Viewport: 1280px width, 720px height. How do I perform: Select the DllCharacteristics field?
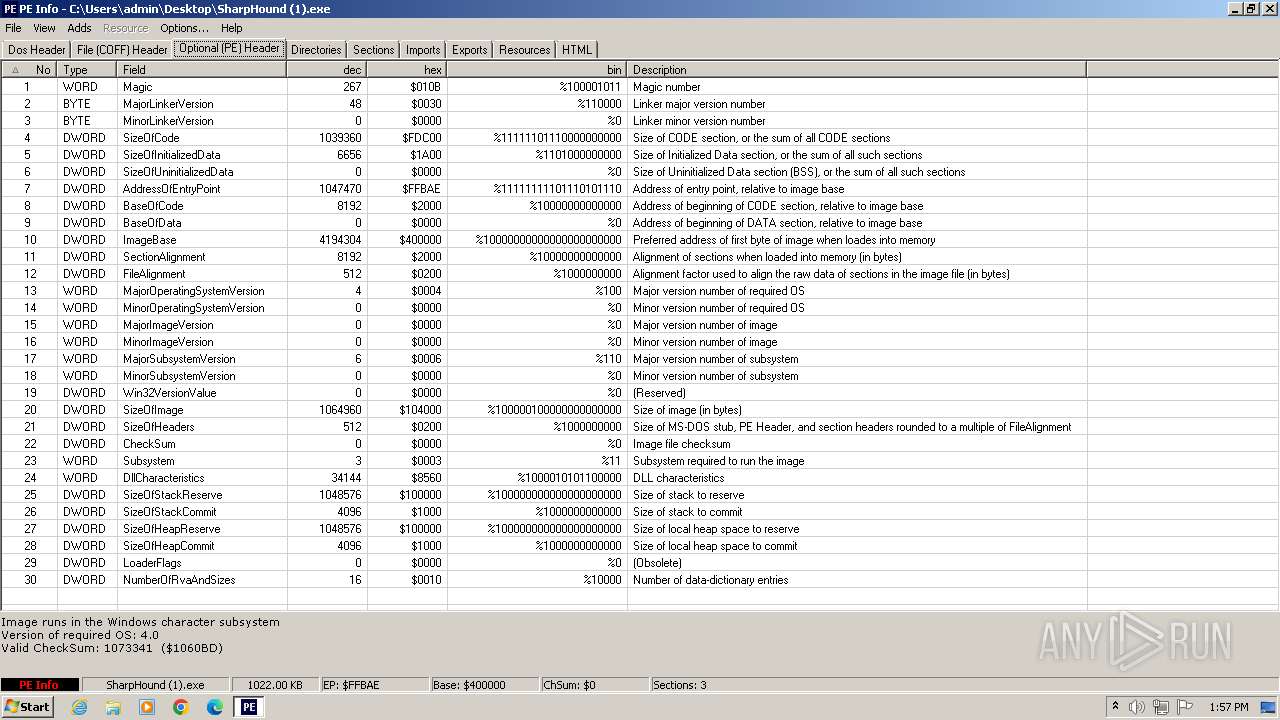[164, 478]
